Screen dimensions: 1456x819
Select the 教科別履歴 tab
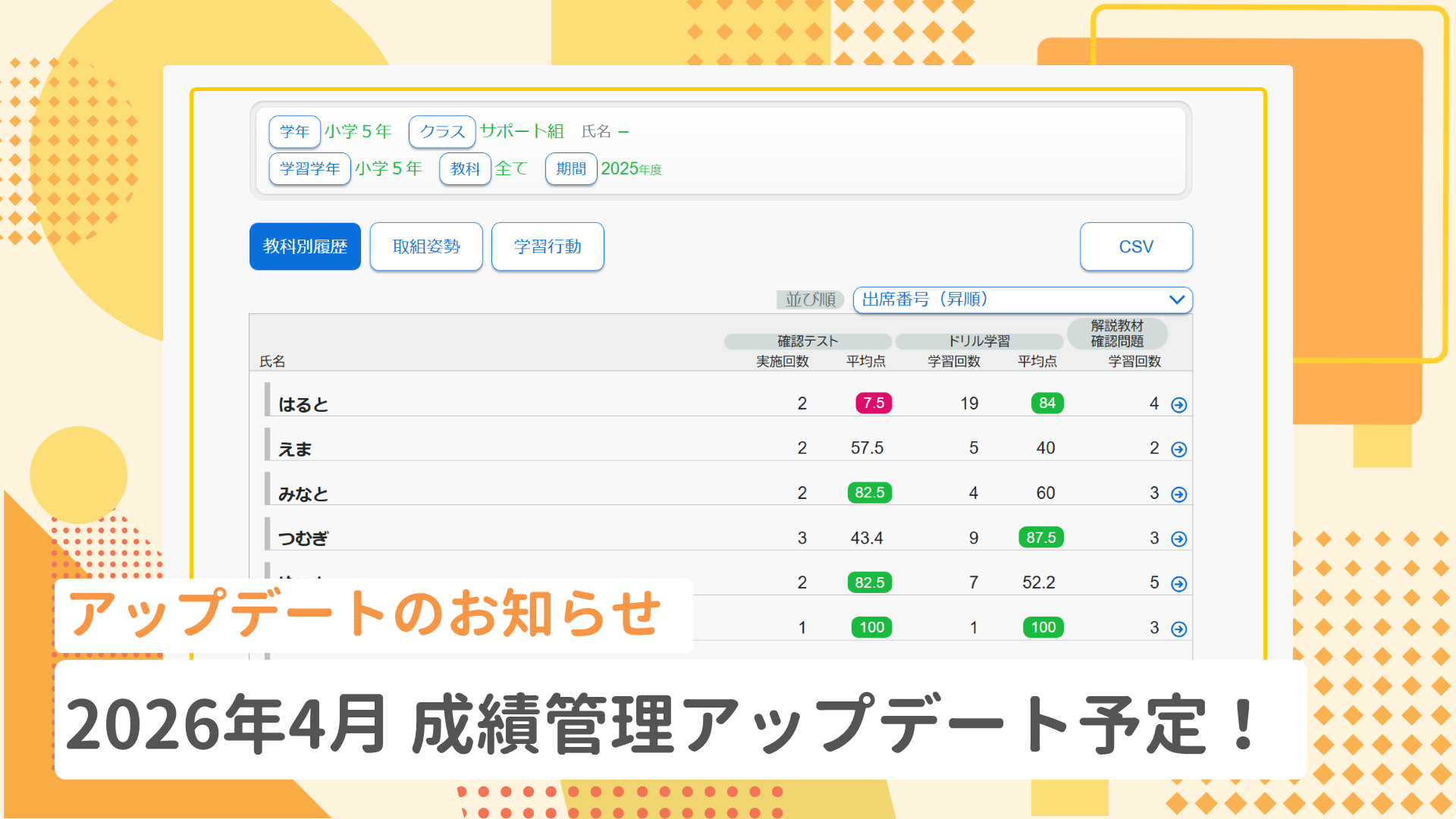click(305, 246)
